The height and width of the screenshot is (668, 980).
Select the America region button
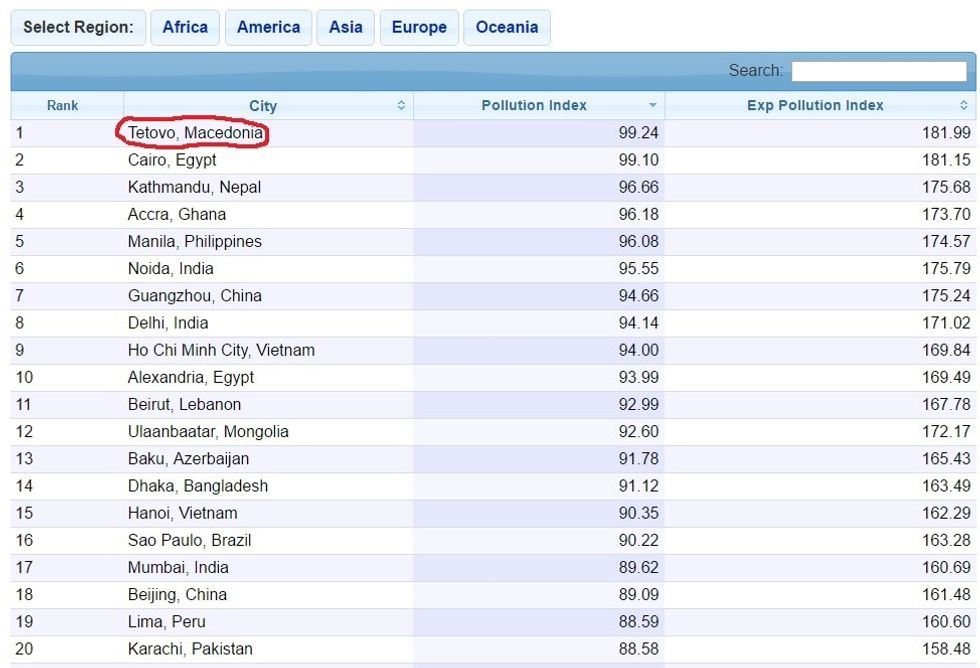pos(268,27)
